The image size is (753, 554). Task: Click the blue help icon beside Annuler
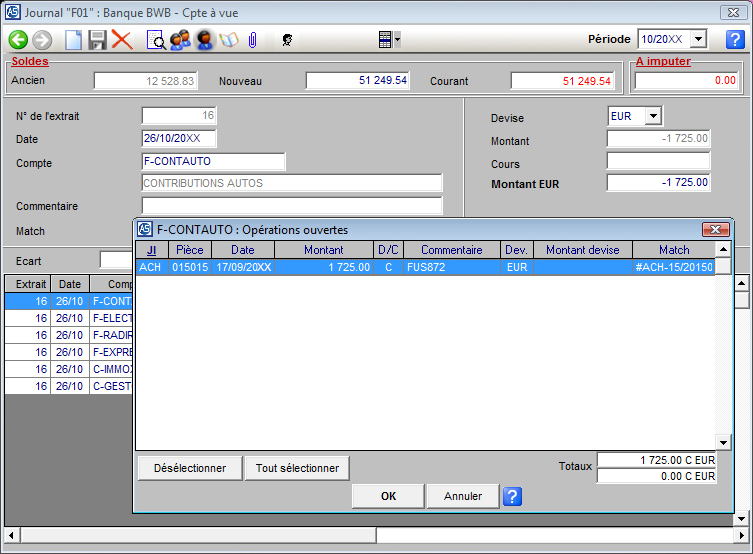[511, 496]
